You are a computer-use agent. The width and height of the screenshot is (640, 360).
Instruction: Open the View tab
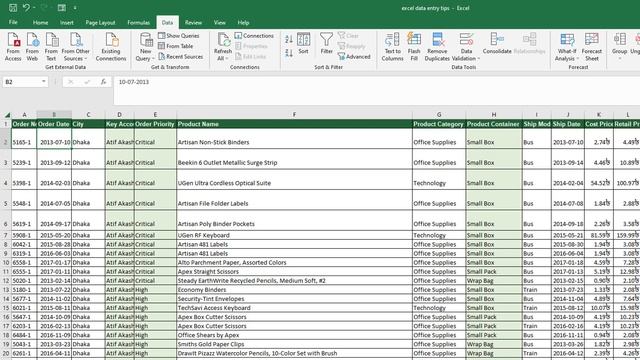tap(220, 22)
